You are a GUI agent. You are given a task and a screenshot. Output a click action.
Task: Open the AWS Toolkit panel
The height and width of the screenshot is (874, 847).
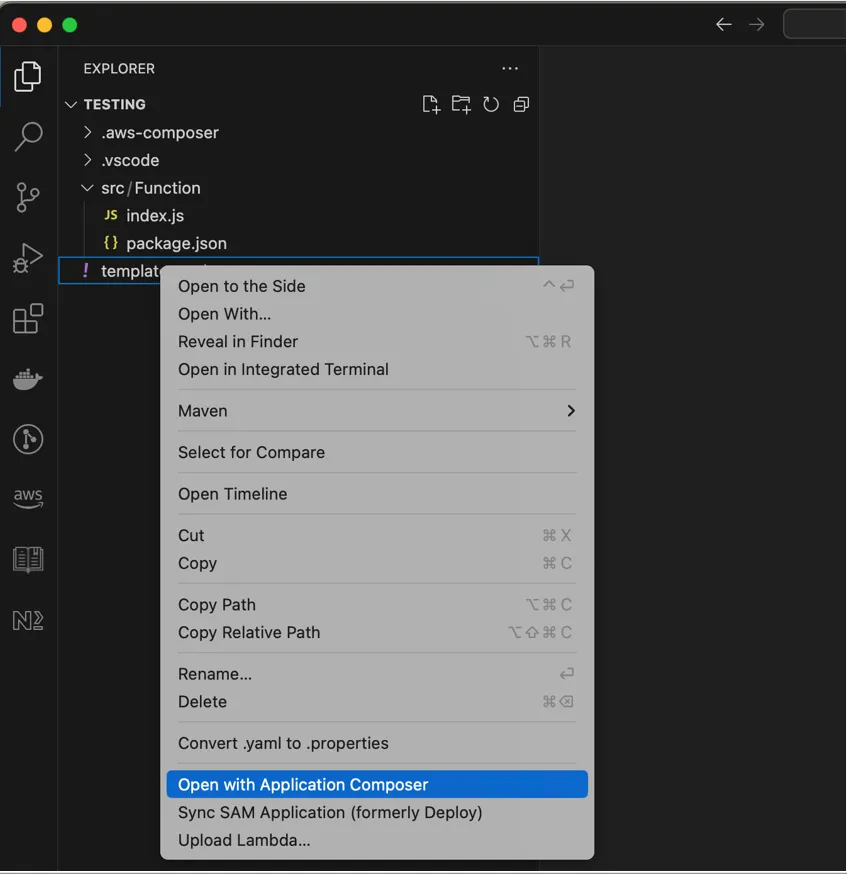(x=28, y=498)
